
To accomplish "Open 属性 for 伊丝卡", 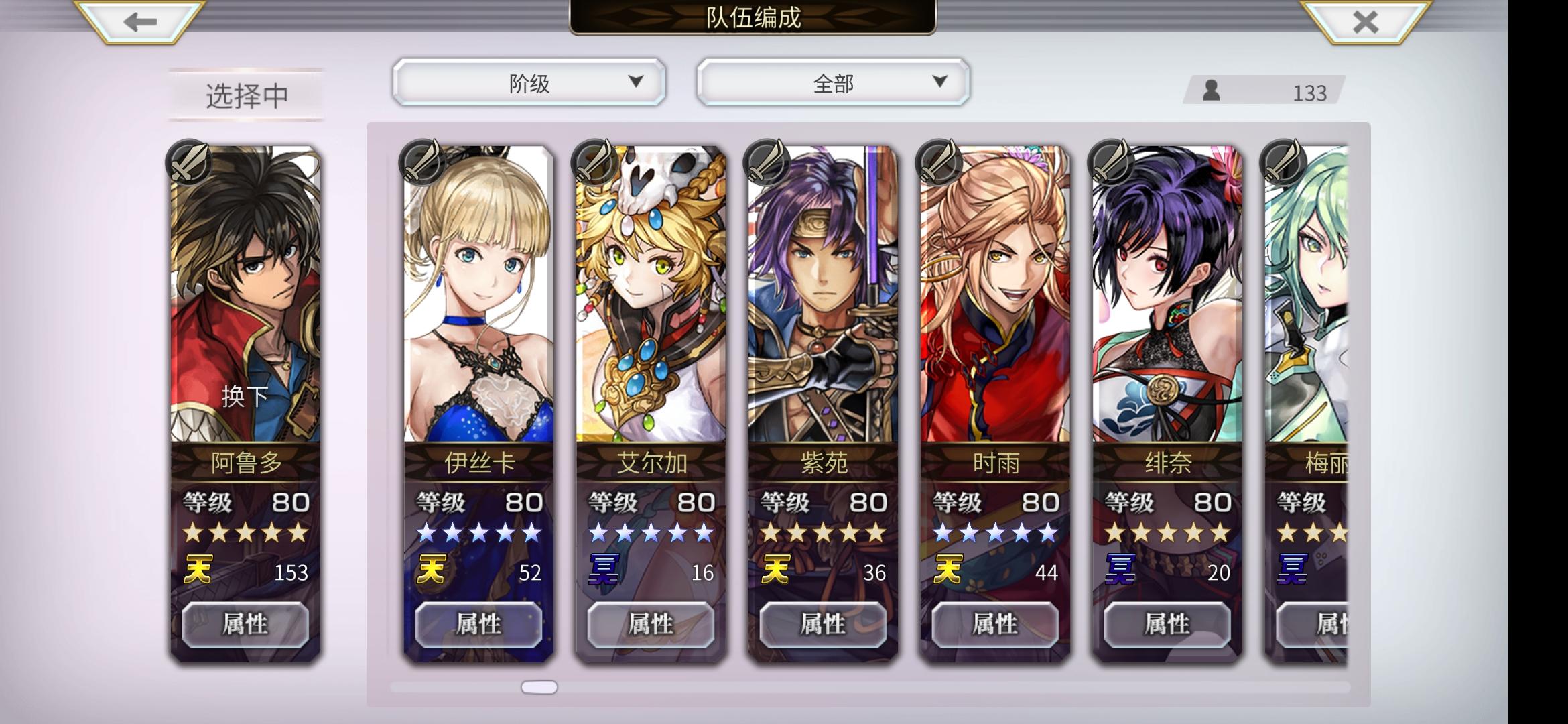I will pos(478,624).
